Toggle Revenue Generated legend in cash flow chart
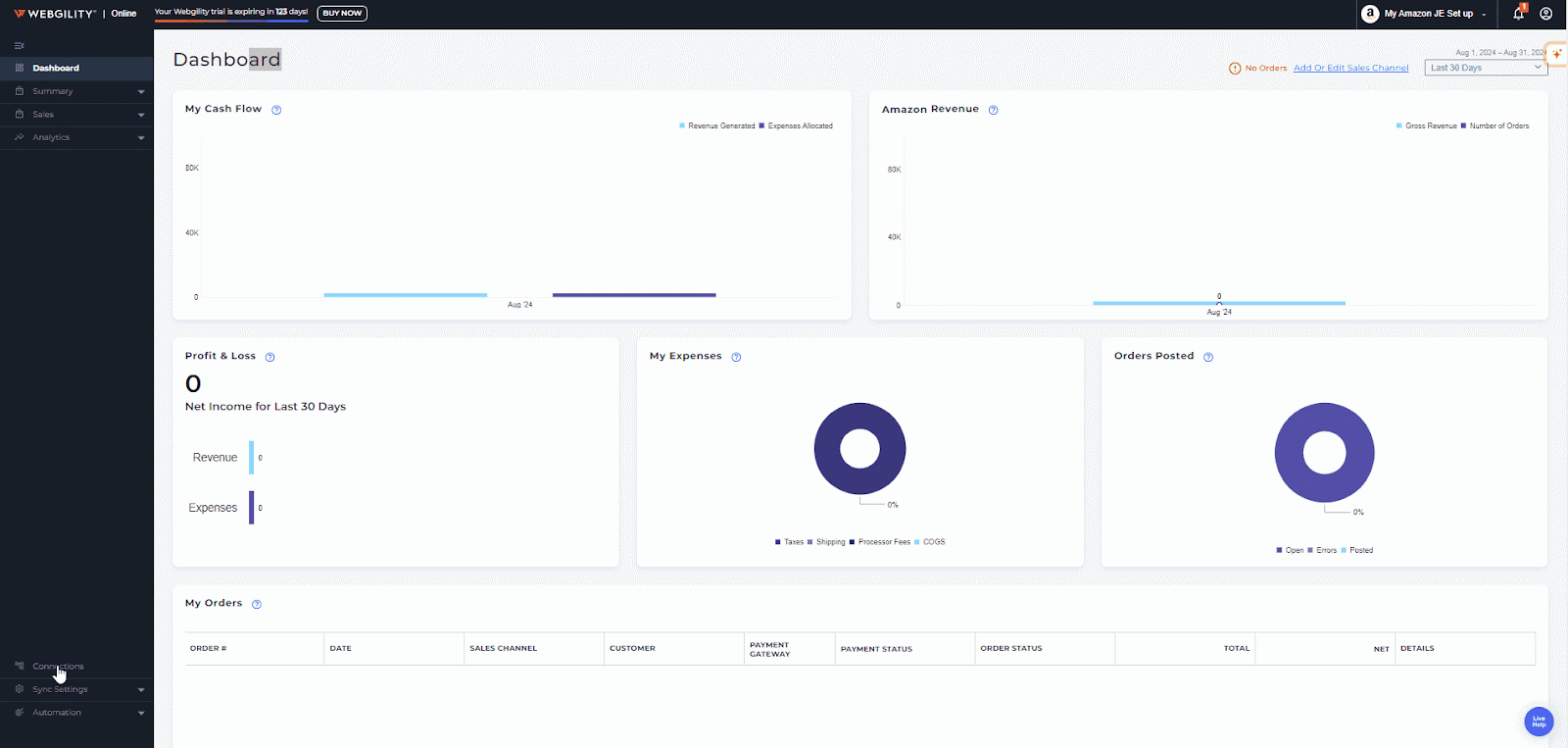This screenshot has height=748, width=1568. 720,125
